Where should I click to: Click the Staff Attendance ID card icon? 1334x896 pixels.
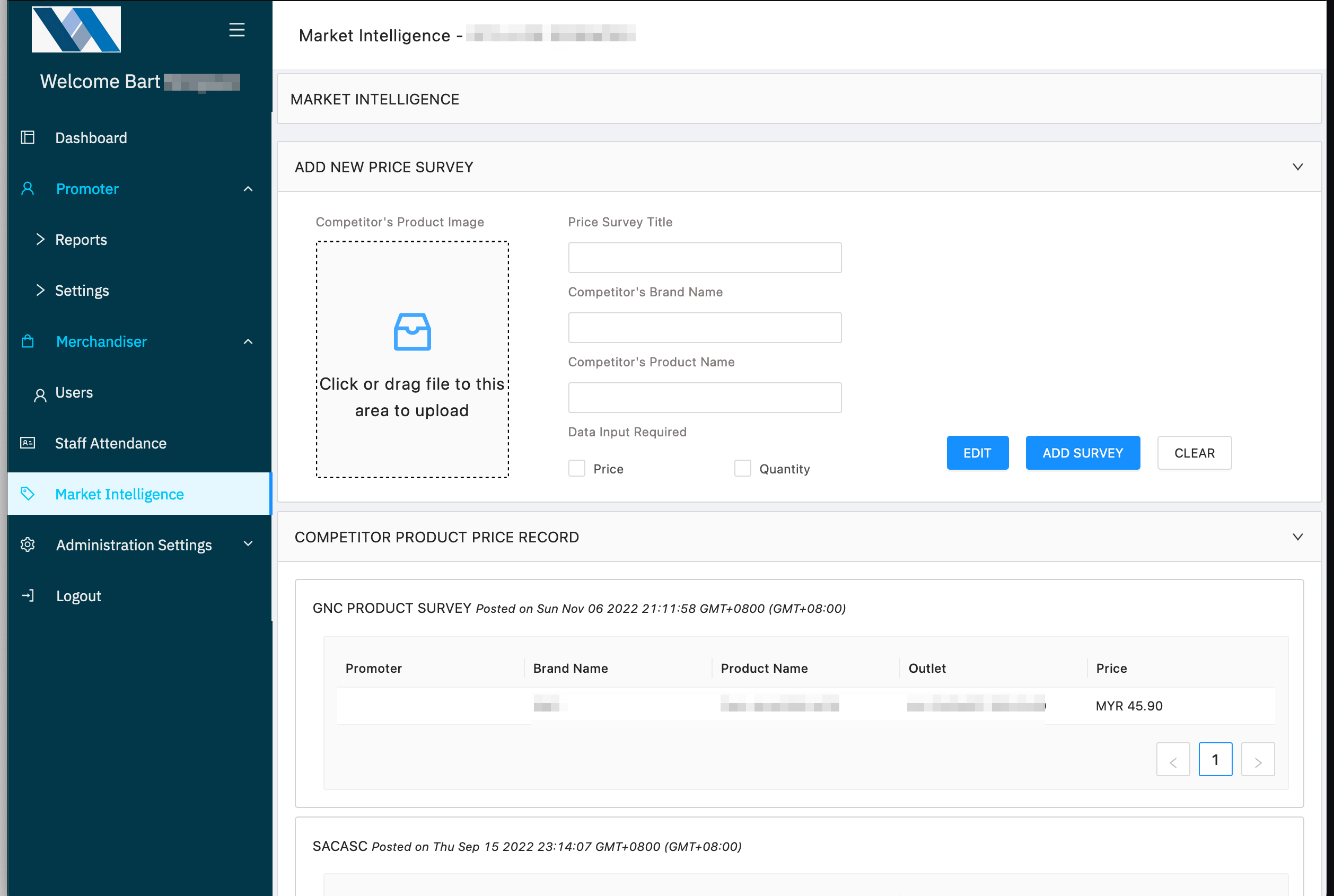[28, 443]
